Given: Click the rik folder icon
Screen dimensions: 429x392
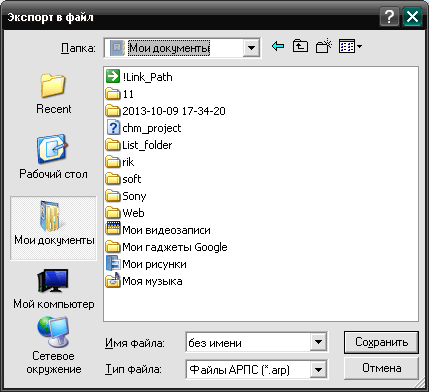Looking at the screenshot, I should point(113,162).
